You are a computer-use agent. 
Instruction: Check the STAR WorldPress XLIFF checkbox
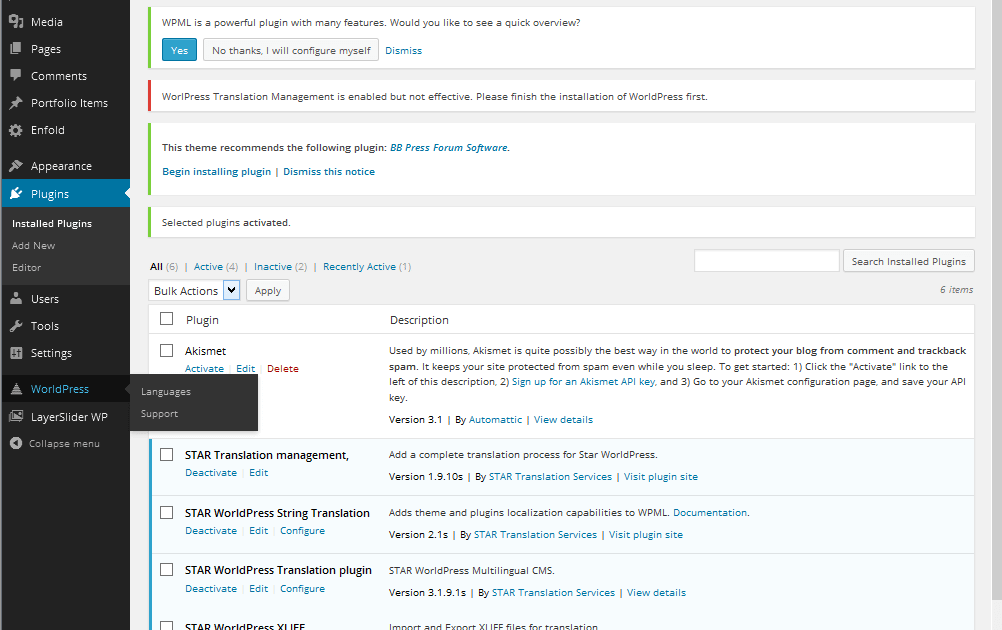click(x=166, y=626)
